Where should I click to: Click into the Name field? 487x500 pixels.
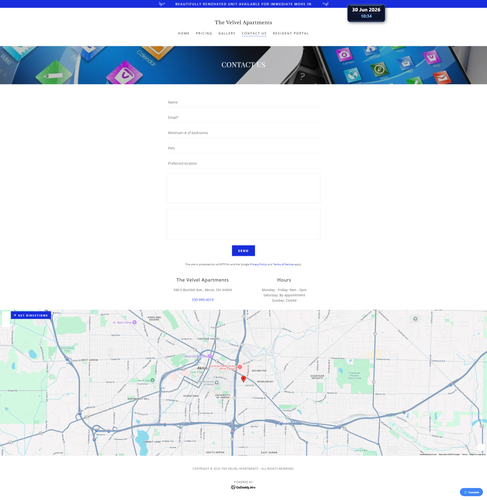pyautogui.click(x=243, y=102)
